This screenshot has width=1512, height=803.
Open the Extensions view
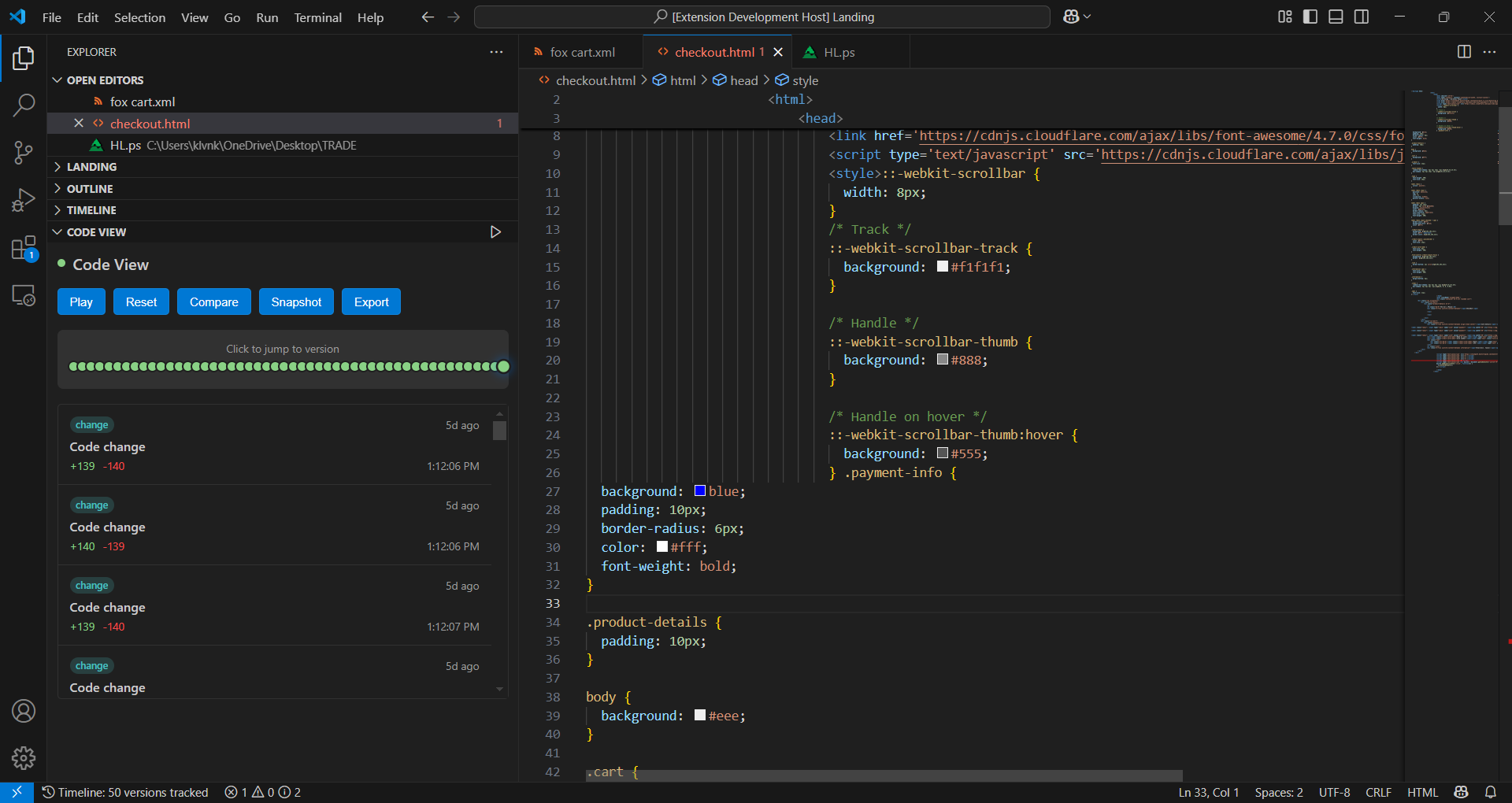coord(24,249)
